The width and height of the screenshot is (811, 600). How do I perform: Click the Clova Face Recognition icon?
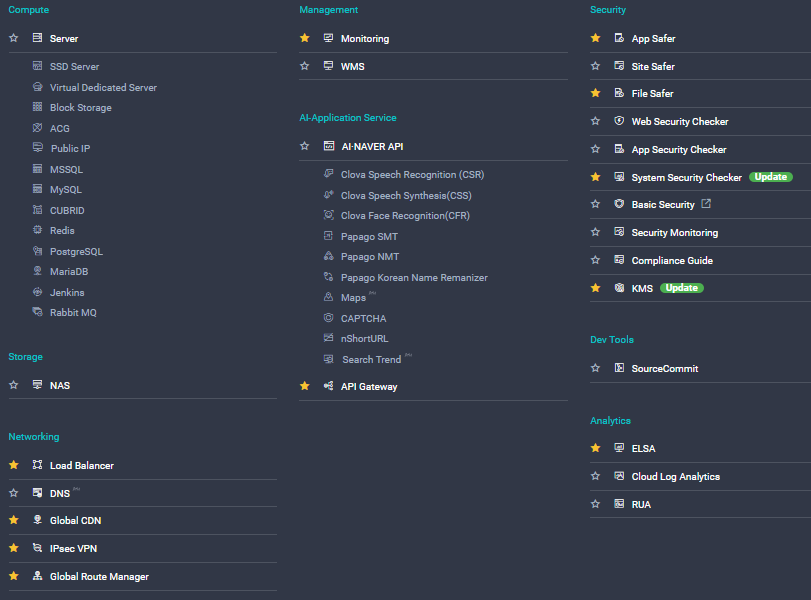tap(328, 215)
